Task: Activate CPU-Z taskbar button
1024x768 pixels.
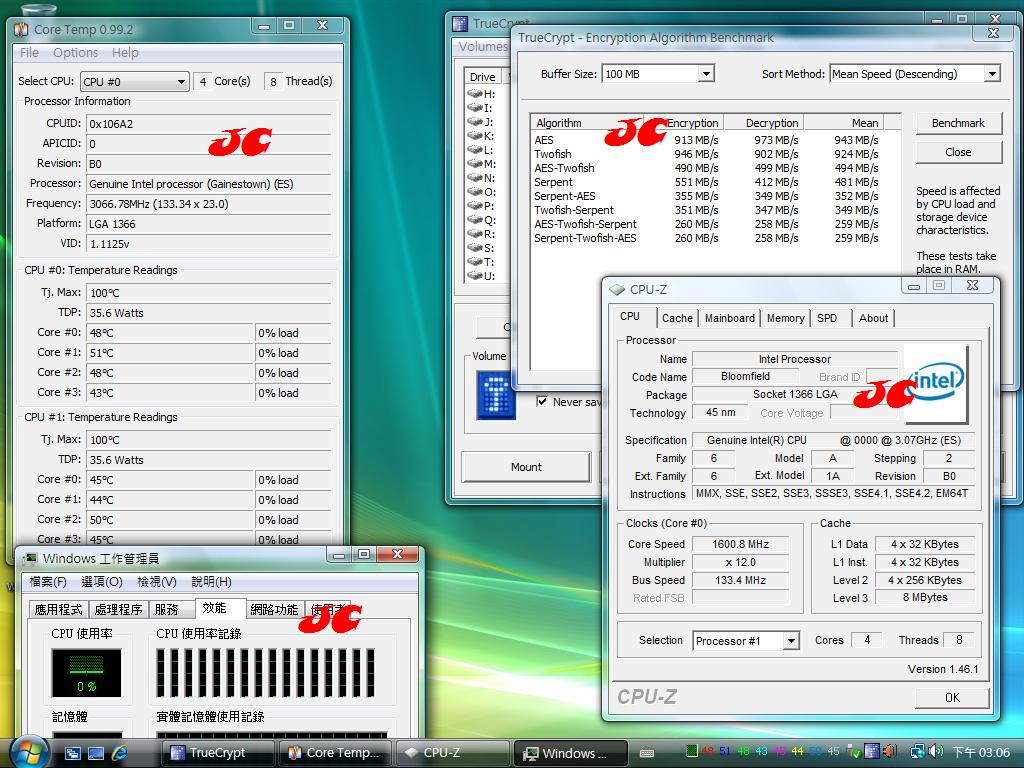Action: pos(452,753)
